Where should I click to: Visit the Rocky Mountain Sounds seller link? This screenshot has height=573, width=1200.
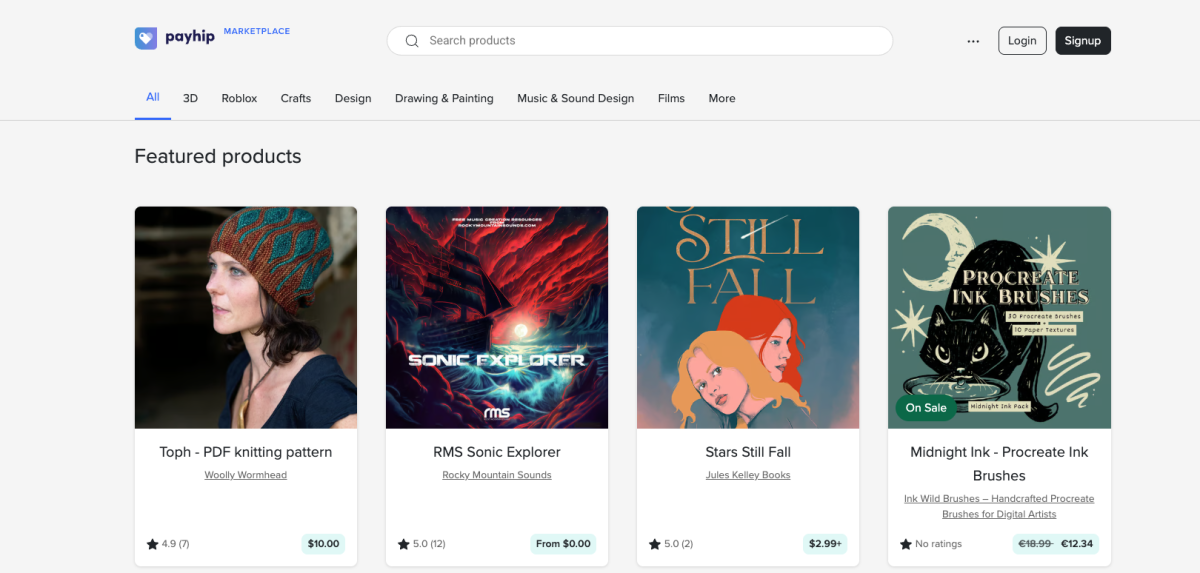(x=497, y=475)
